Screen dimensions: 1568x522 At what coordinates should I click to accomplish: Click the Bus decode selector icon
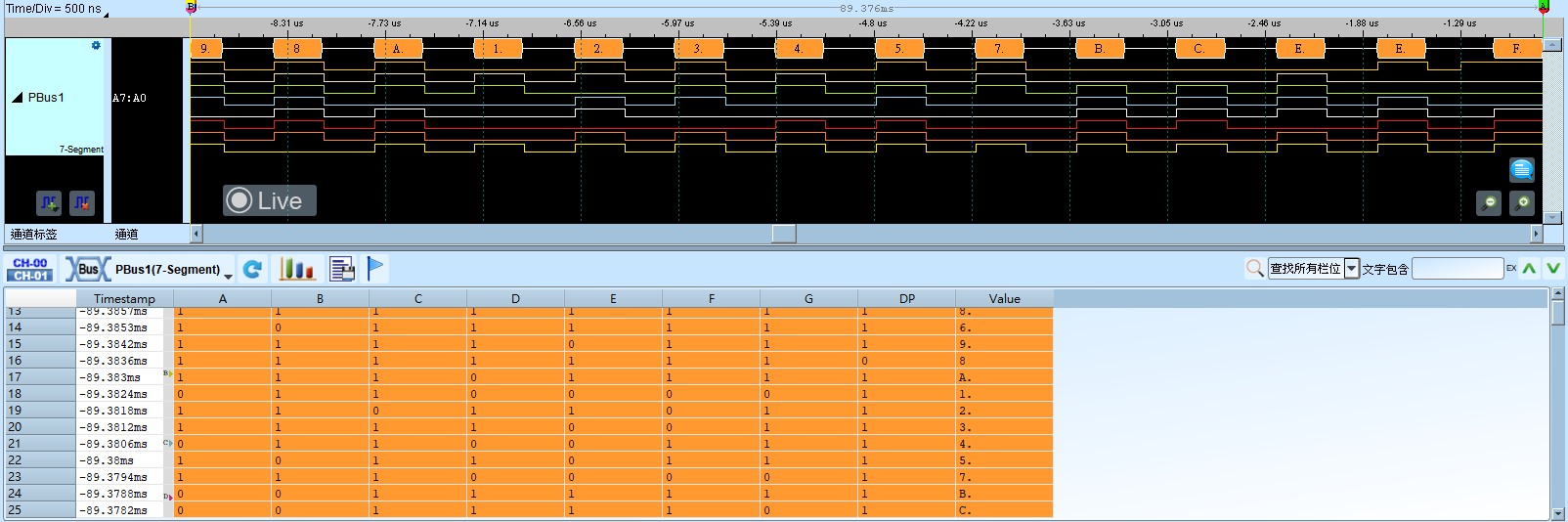click(x=87, y=269)
